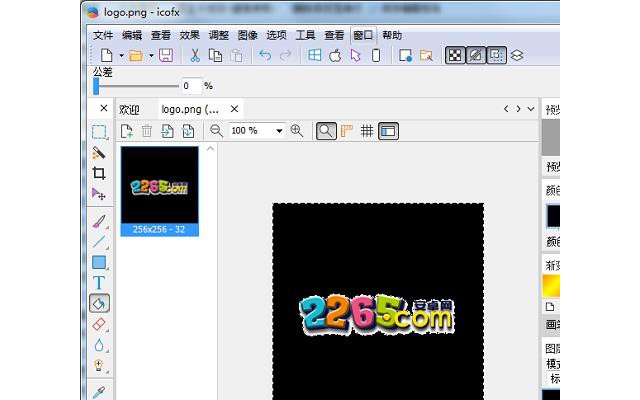This screenshot has height=400, width=640.
Task: Click the New file icon in the toolbar
Action: (107, 55)
